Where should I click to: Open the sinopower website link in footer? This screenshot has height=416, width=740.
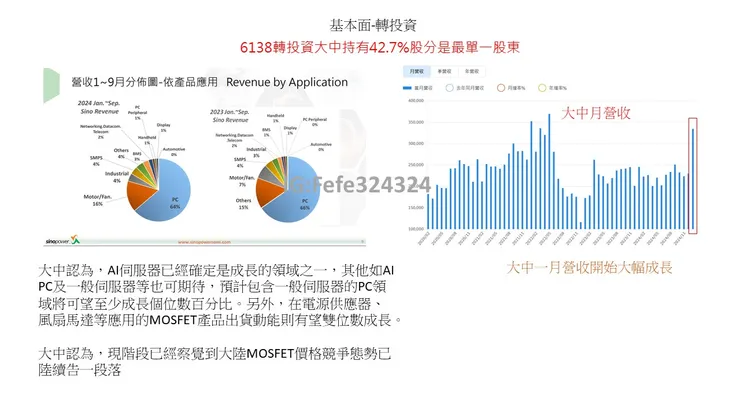point(204,242)
